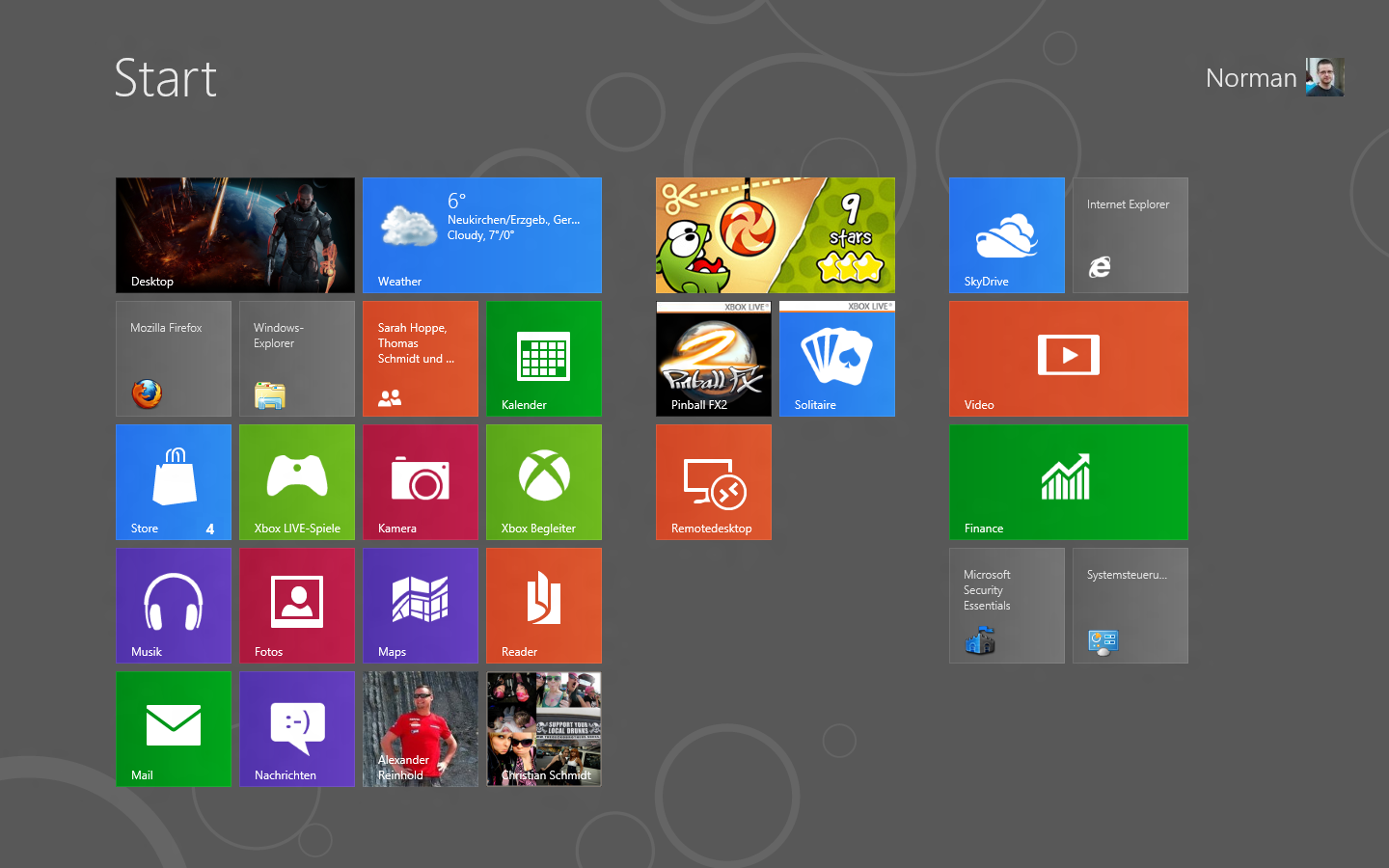Open the Nachrichten messaging tile

tap(297, 729)
